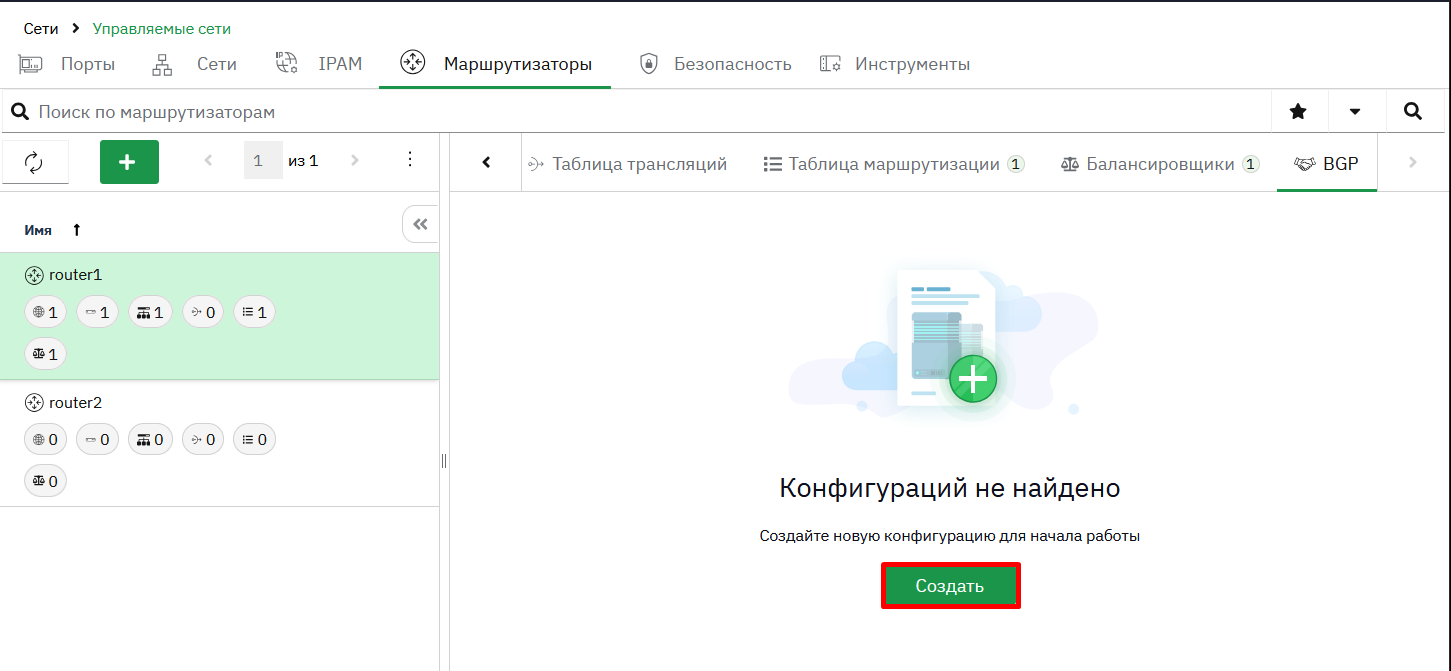This screenshot has height=671, width=1451.
Task: Click the panel splitter handle
Action: 444,461
